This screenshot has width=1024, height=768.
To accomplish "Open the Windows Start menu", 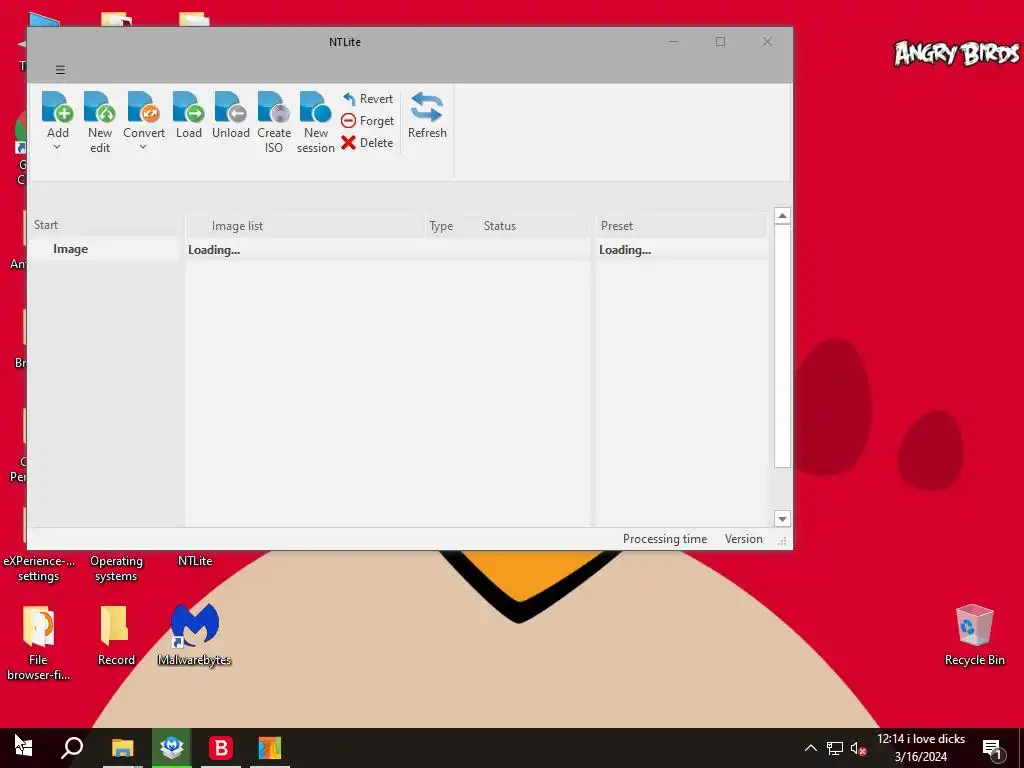I will [24, 748].
